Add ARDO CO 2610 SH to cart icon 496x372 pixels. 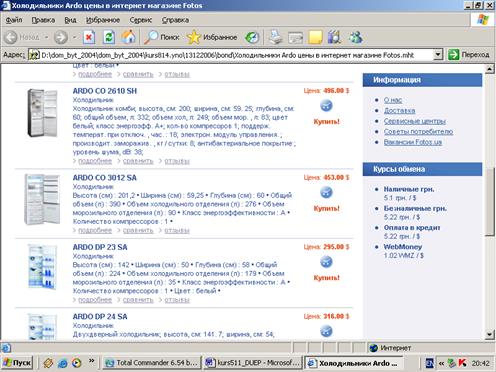pyautogui.click(x=326, y=106)
